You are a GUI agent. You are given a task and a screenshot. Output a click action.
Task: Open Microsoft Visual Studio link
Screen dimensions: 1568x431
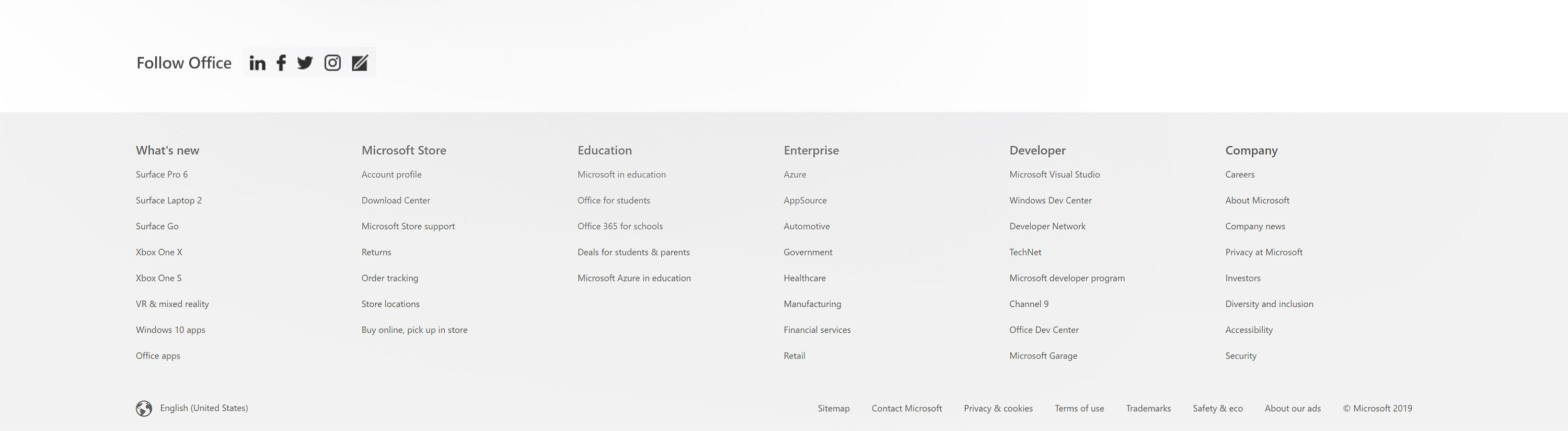1054,174
